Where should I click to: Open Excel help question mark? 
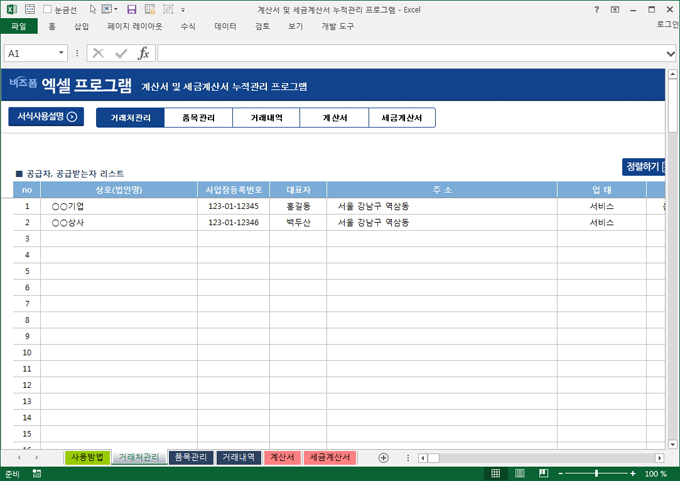597,9
